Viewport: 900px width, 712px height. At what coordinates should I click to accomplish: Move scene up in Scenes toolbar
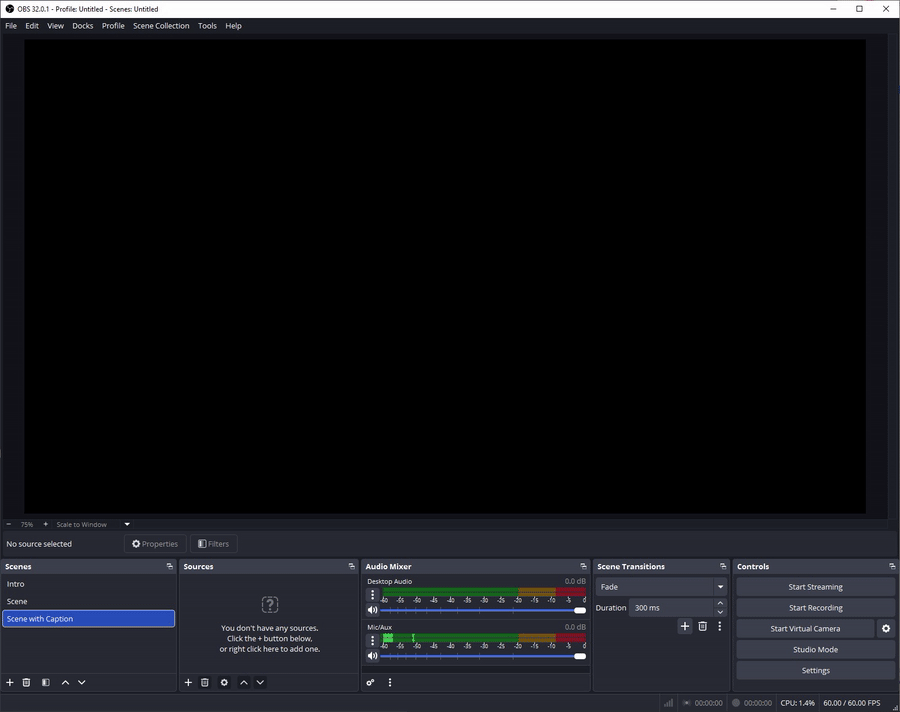(65, 682)
